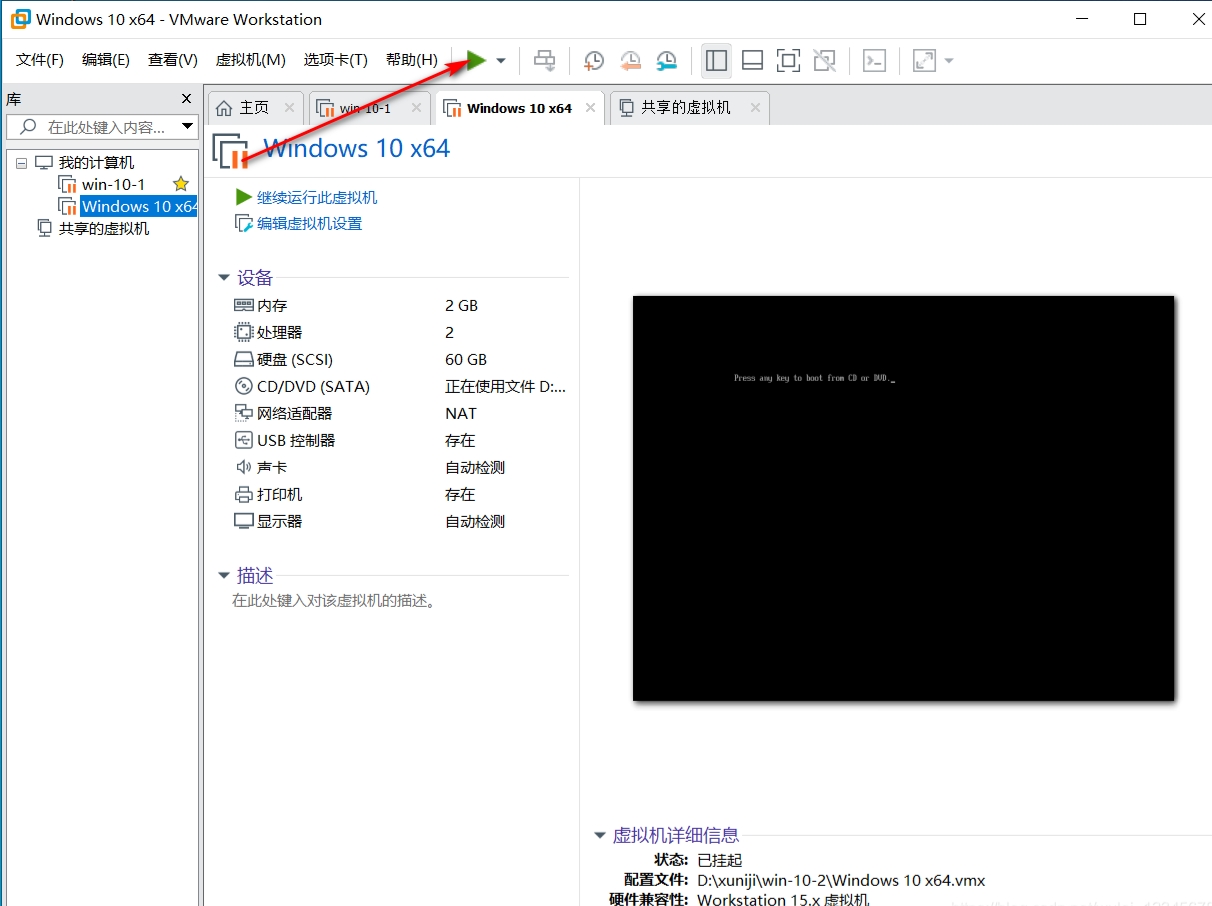This screenshot has width=1212, height=906.
Task: Select Windows 10 x64 in library tree
Action: click(x=139, y=206)
